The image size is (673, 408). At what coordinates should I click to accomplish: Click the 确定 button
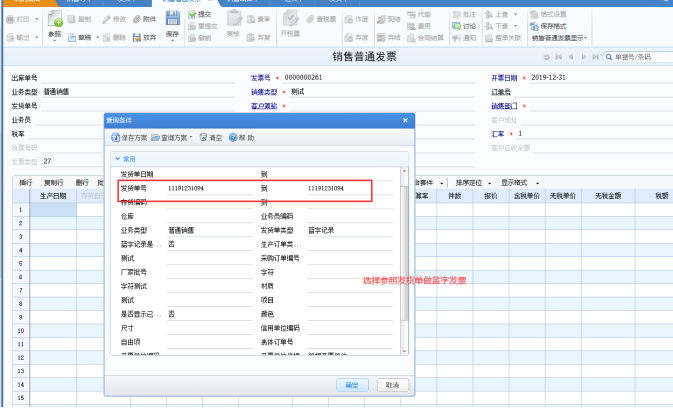pyautogui.click(x=352, y=385)
